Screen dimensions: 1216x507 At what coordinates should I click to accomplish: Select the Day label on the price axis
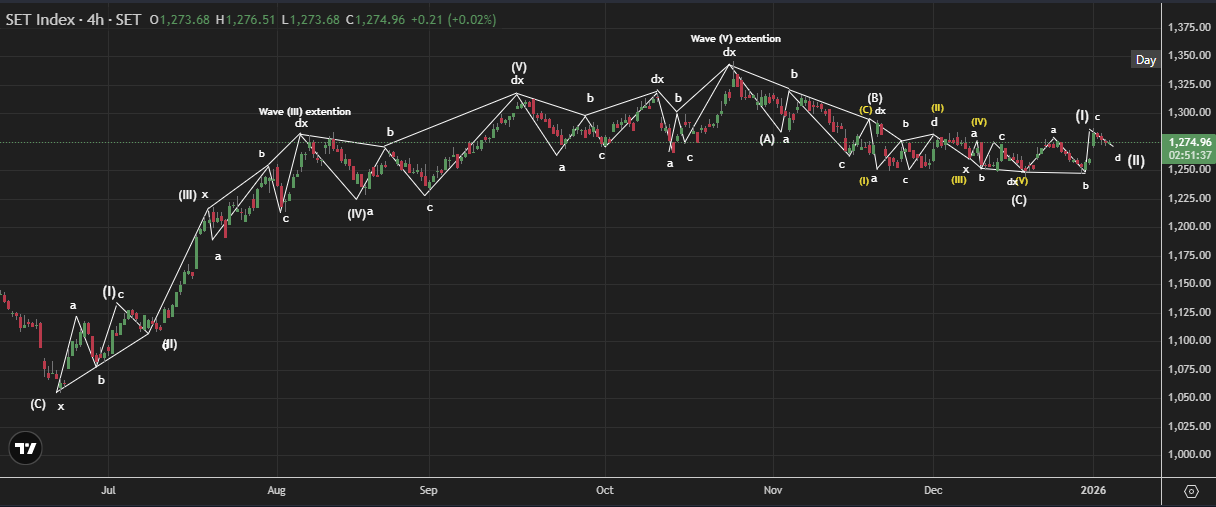[1146, 60]
